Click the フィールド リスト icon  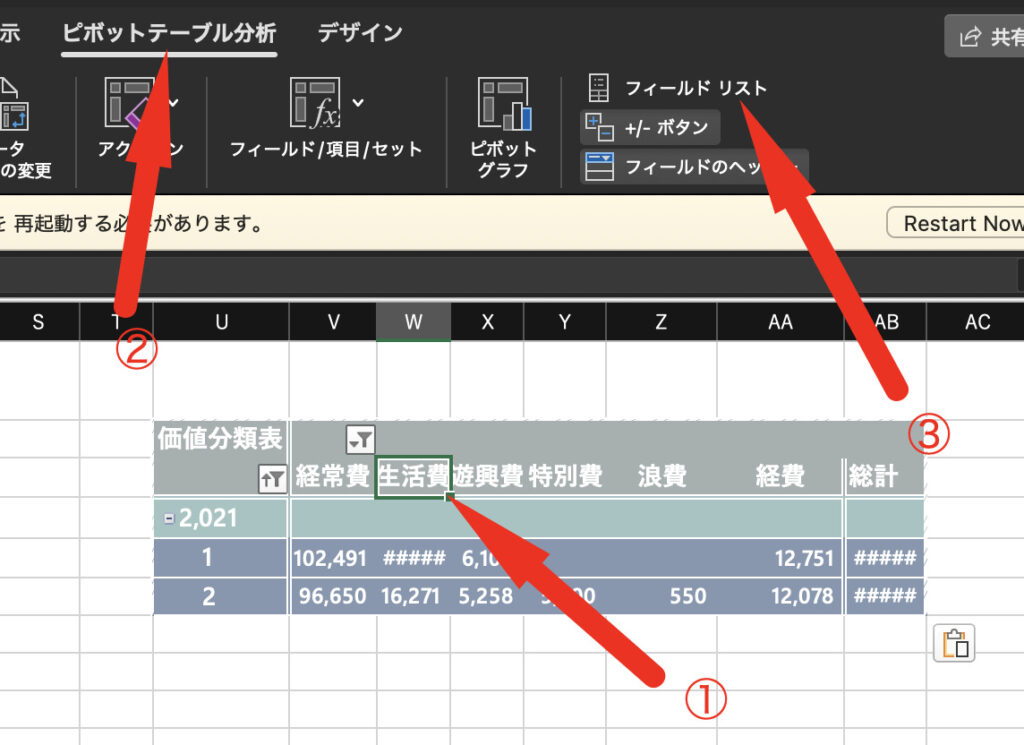(x=598, y=88)
